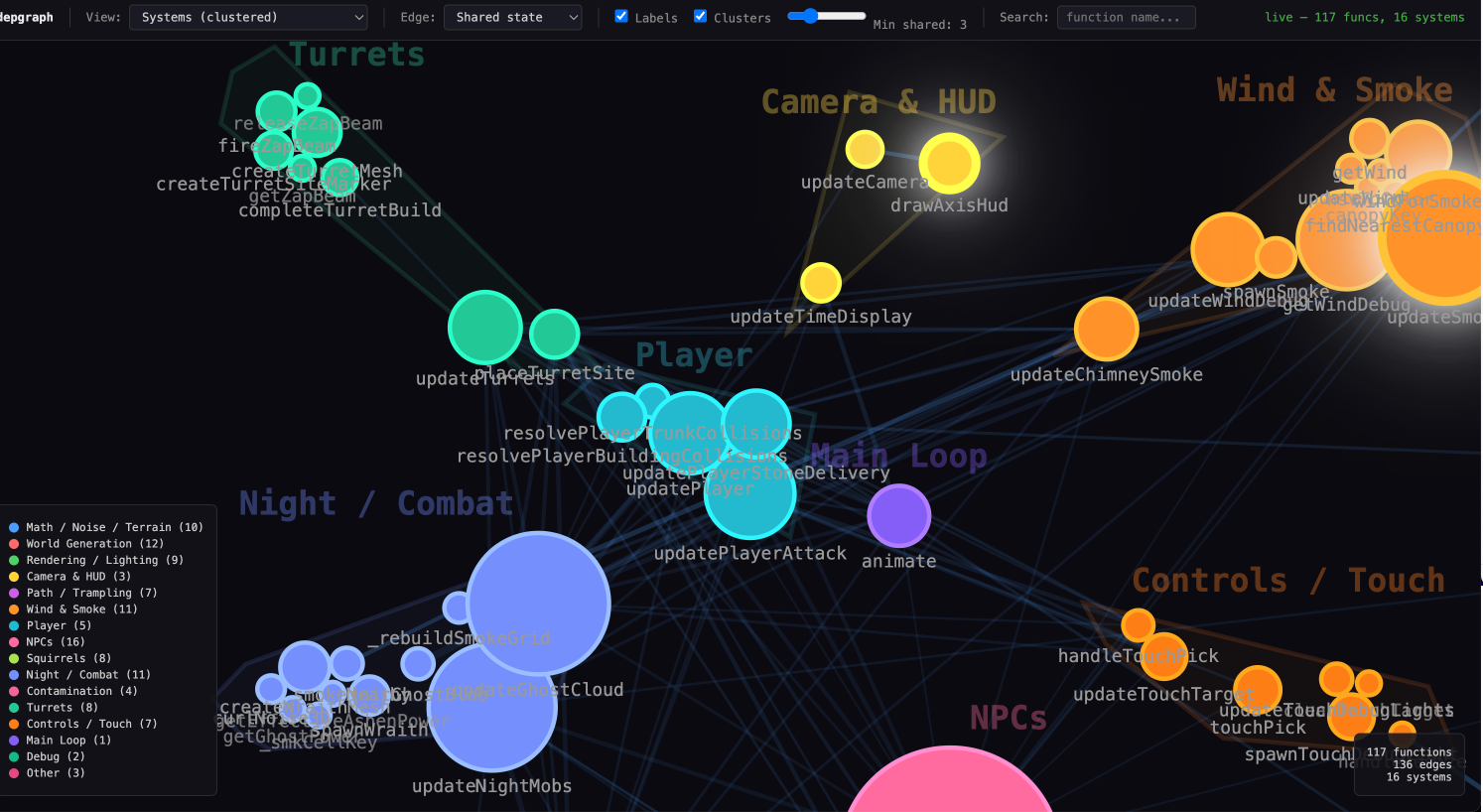Screen dimensions: 1483x812
Task: Disable the Clusters checkbox
Action: (701, 17)
